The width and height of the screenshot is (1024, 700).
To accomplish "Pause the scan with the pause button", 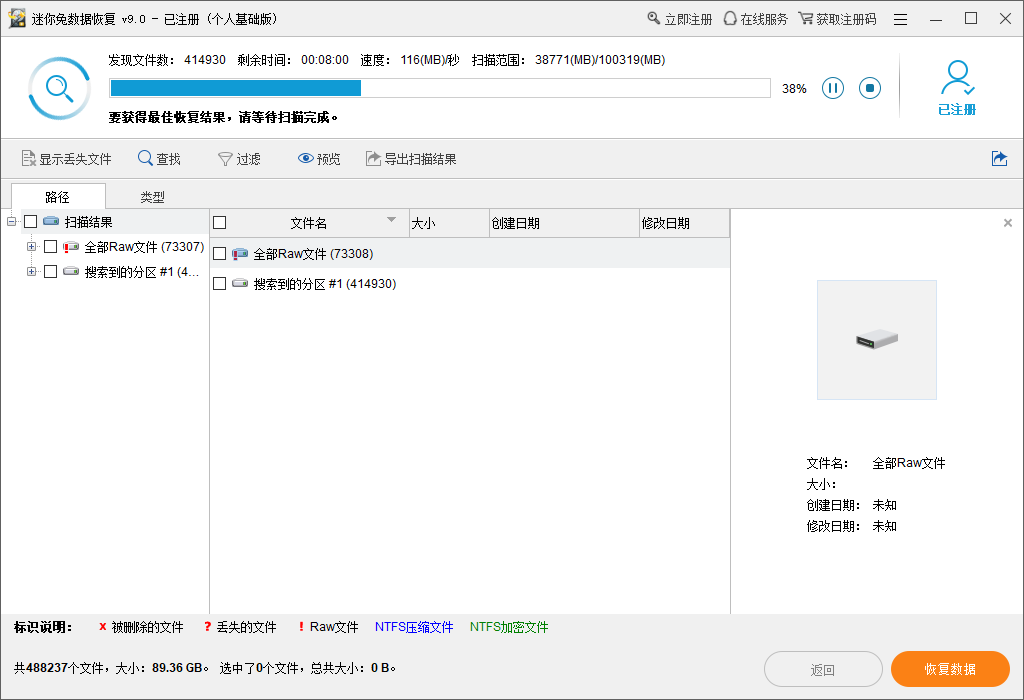I will click(833, 88).
